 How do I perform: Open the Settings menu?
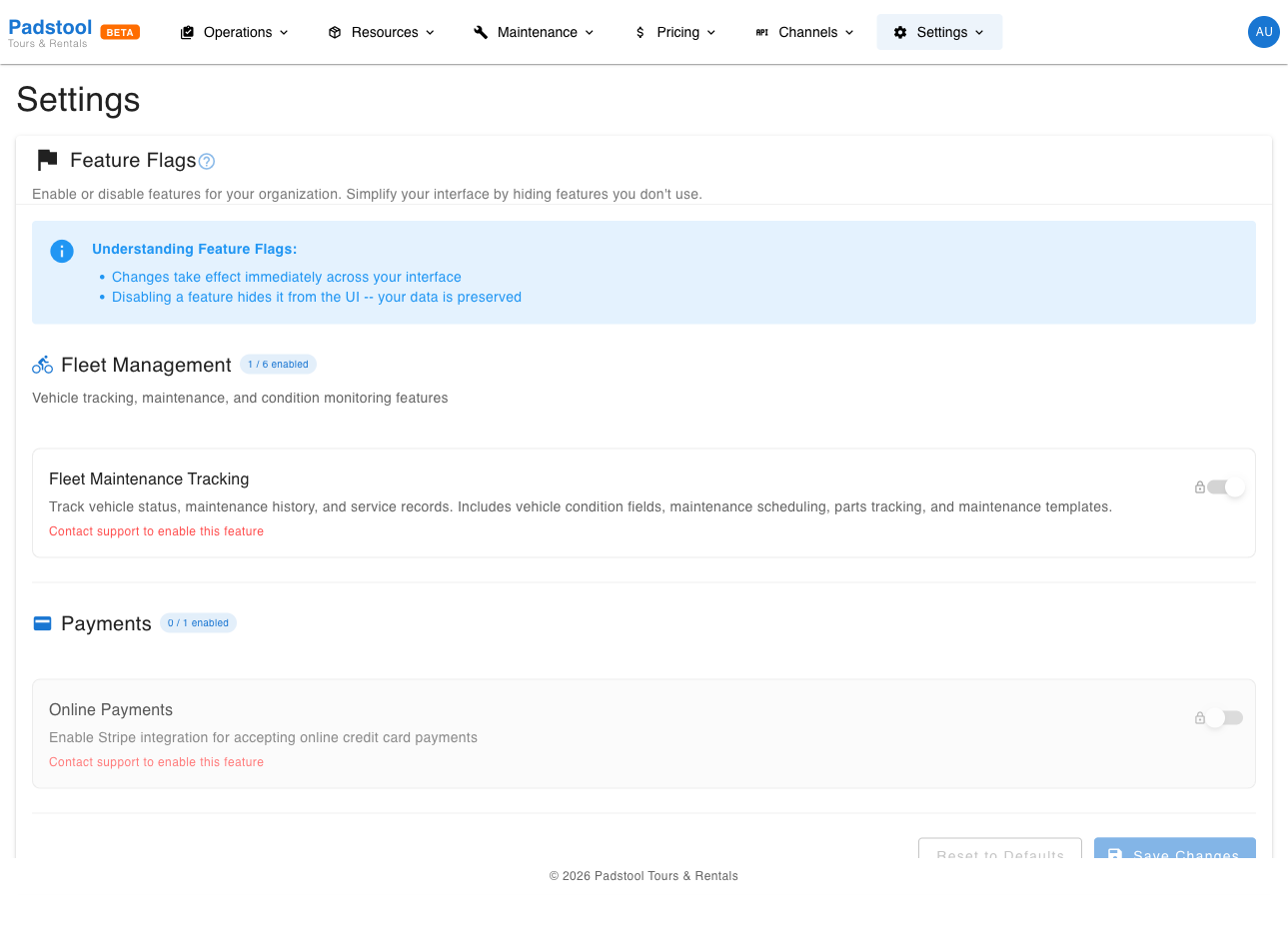pos(939,32)
